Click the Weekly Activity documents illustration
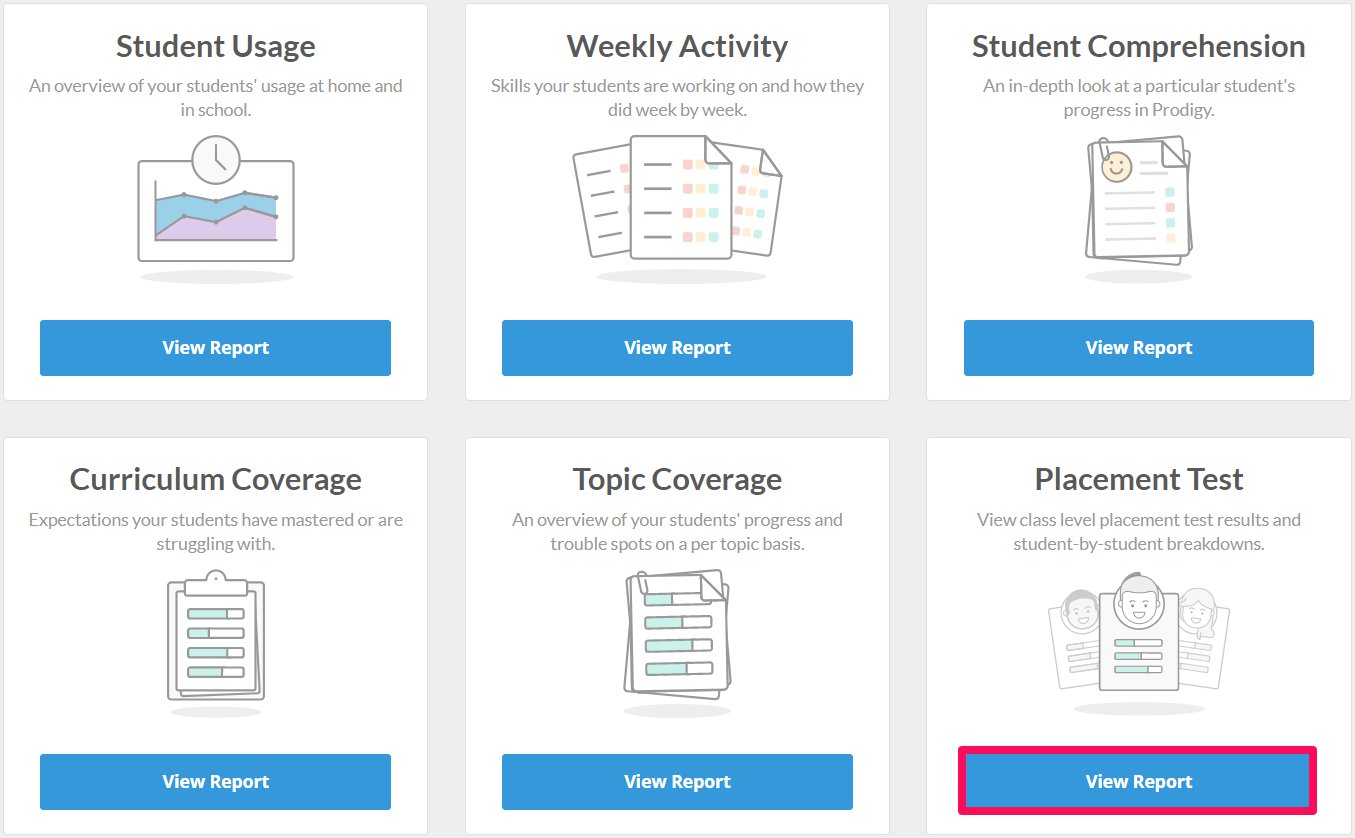 [677, 208]
